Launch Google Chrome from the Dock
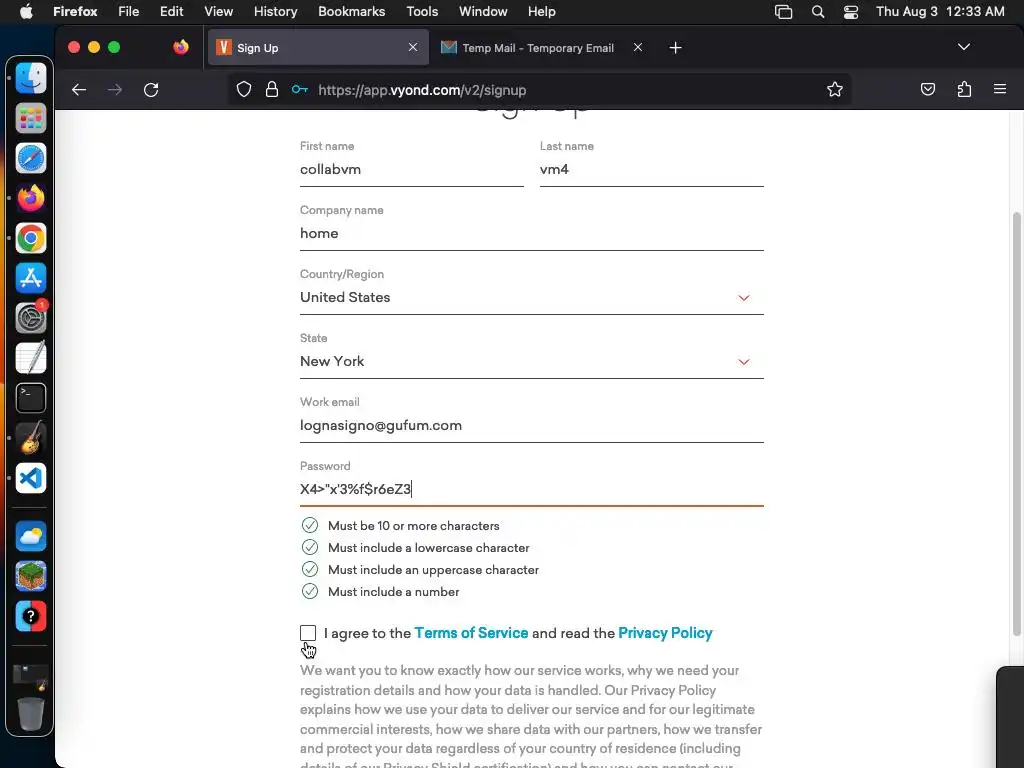Image resolution: width=1024 pixels, height=768 pixels. pyautogui.click(x=31, y=238)
